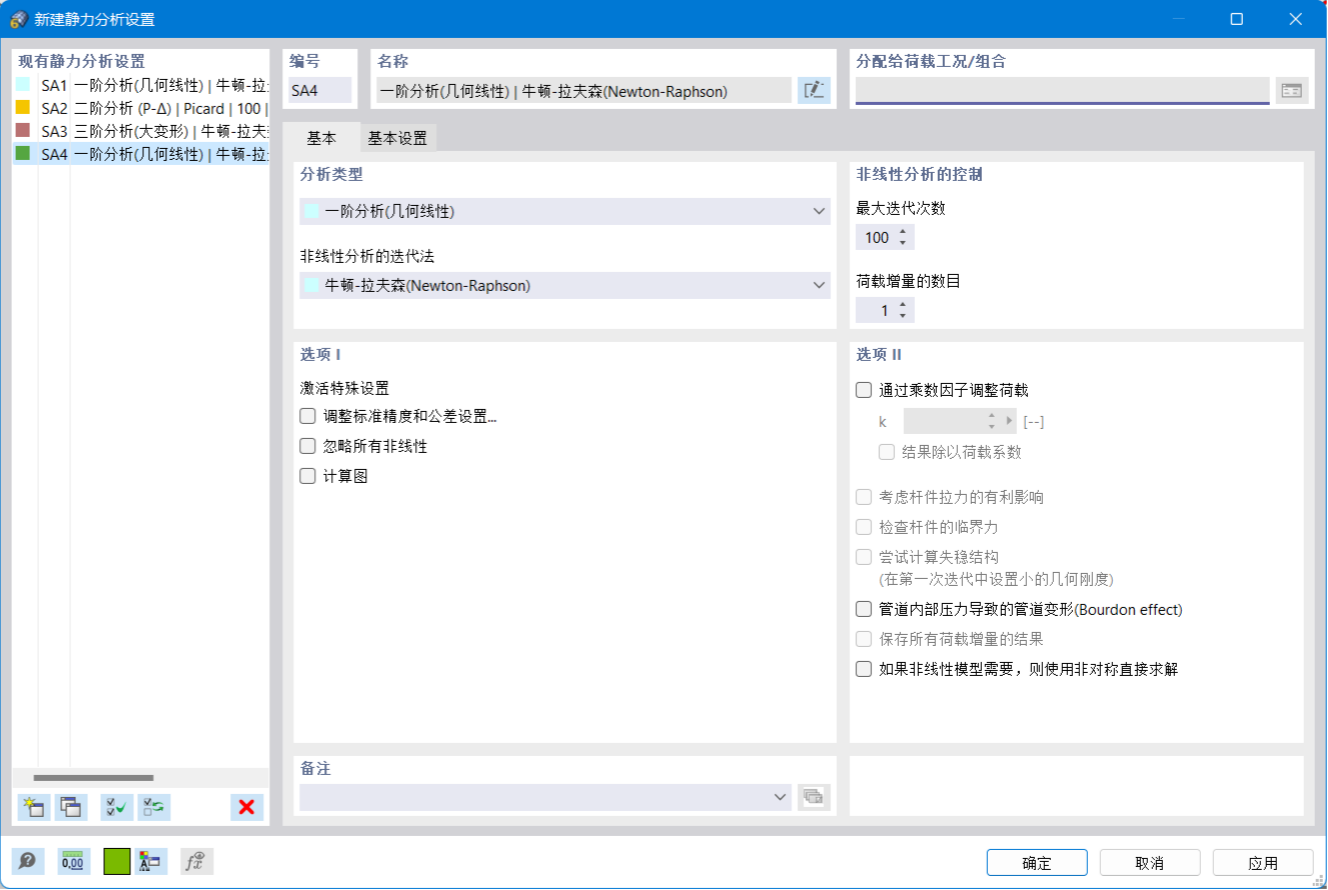Click the 分配给荷载工况/组合 field
The height and width of the screenshot is (890, 1328).
(x=1062, y=90)
